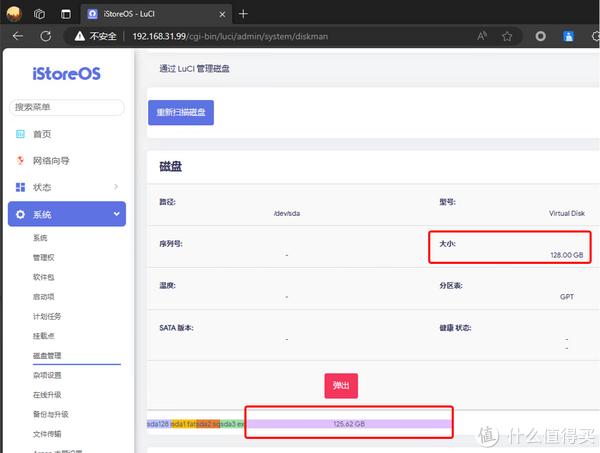The width and height of the screenshot is (600, 453).
Task: Toggle the vertical tabs icon
Action: pyautogui.click(x=66, y=14)
